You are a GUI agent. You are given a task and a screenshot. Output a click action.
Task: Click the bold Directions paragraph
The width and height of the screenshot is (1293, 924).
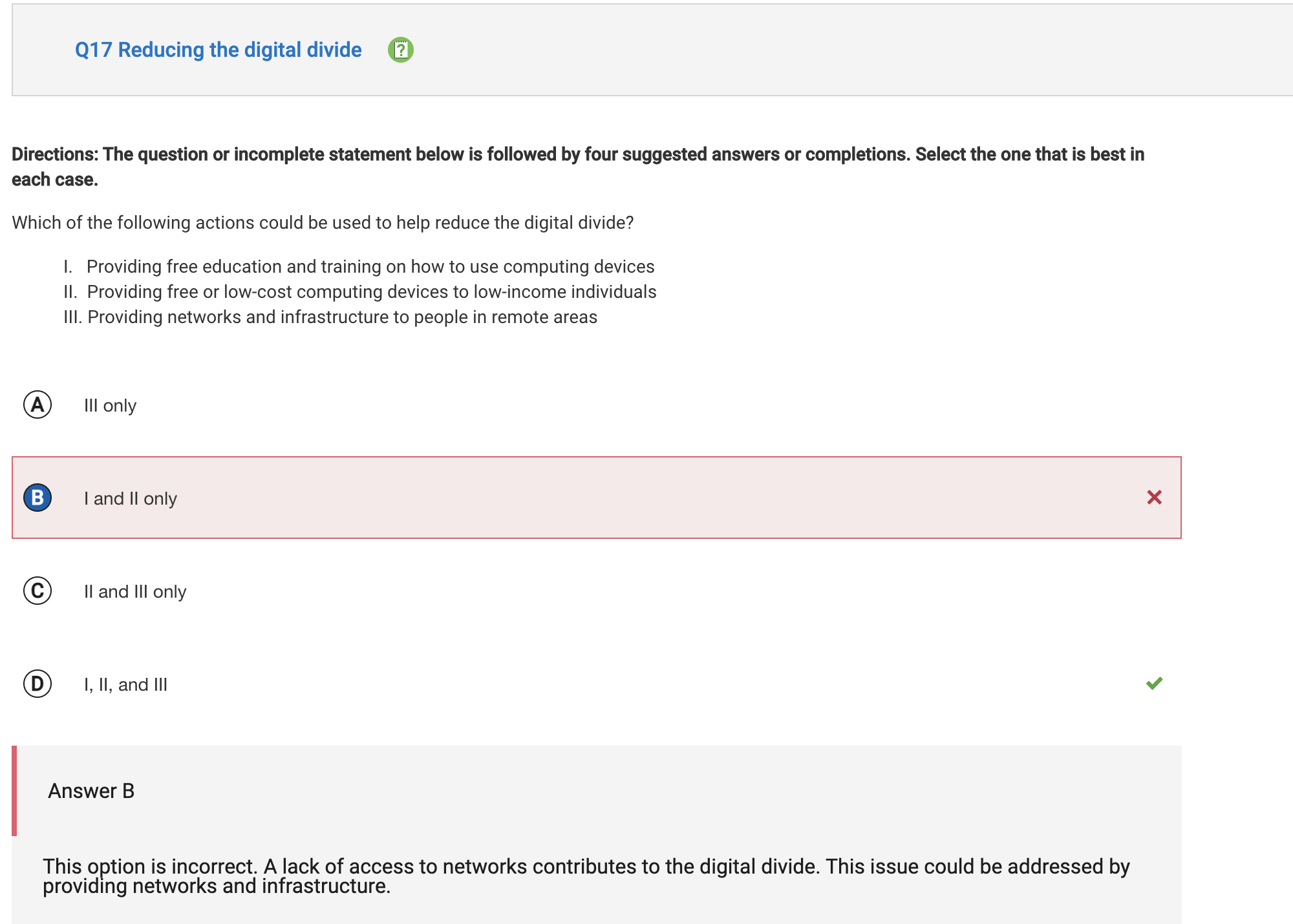pyautogui.click(x=578, y=167)
